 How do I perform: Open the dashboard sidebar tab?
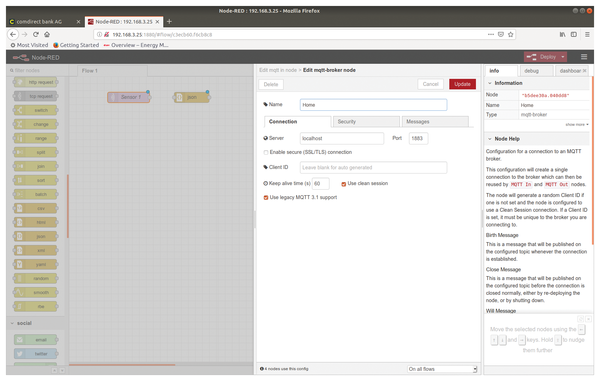pos(572,71)
